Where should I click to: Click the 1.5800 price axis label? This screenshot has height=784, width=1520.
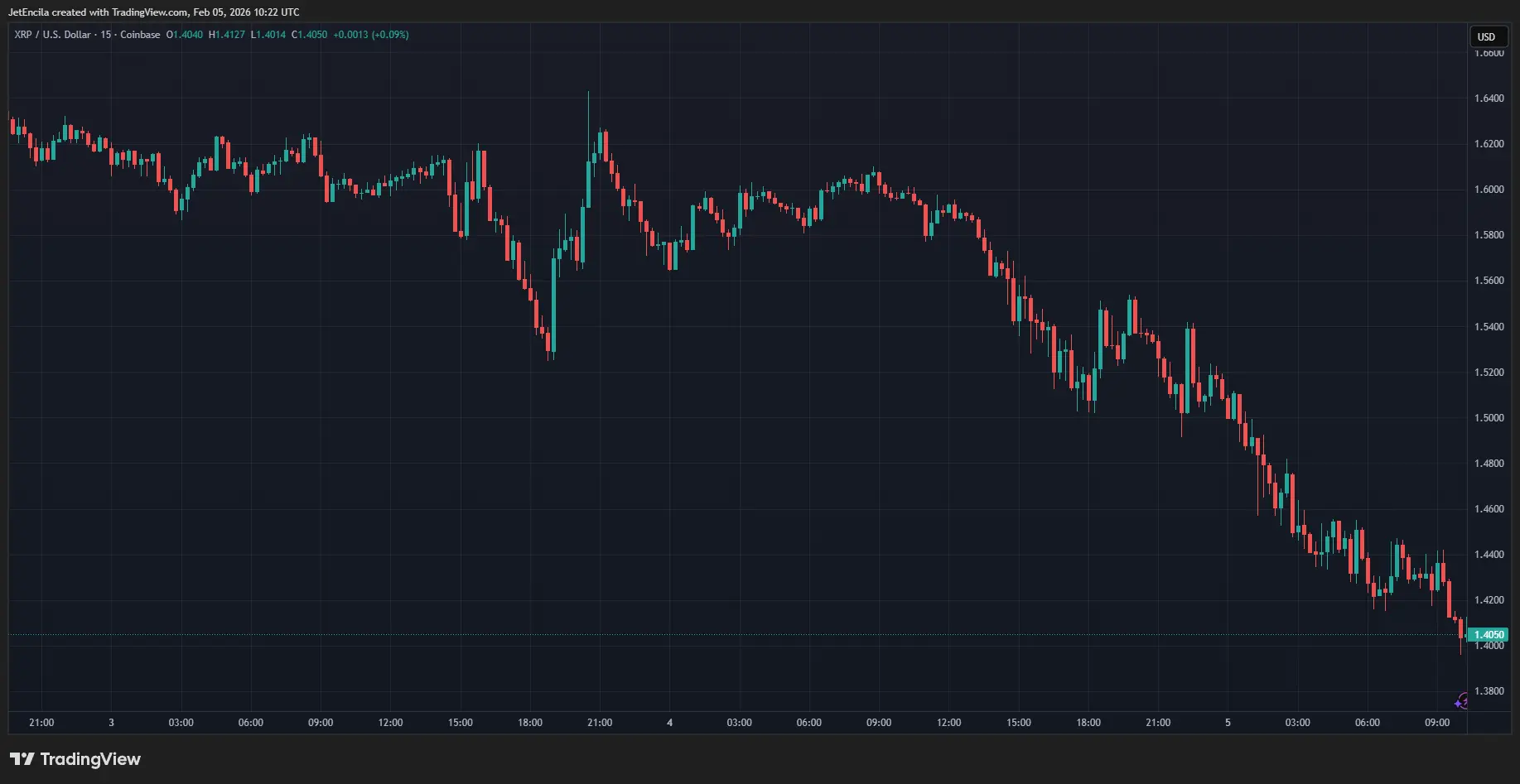click(1489, 235)
